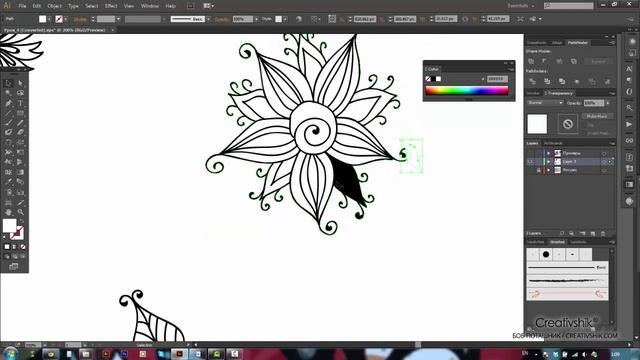
Task: Unlock the Рисунок layer lock icon
Action: pyautogui.click(x=538, y=170)
